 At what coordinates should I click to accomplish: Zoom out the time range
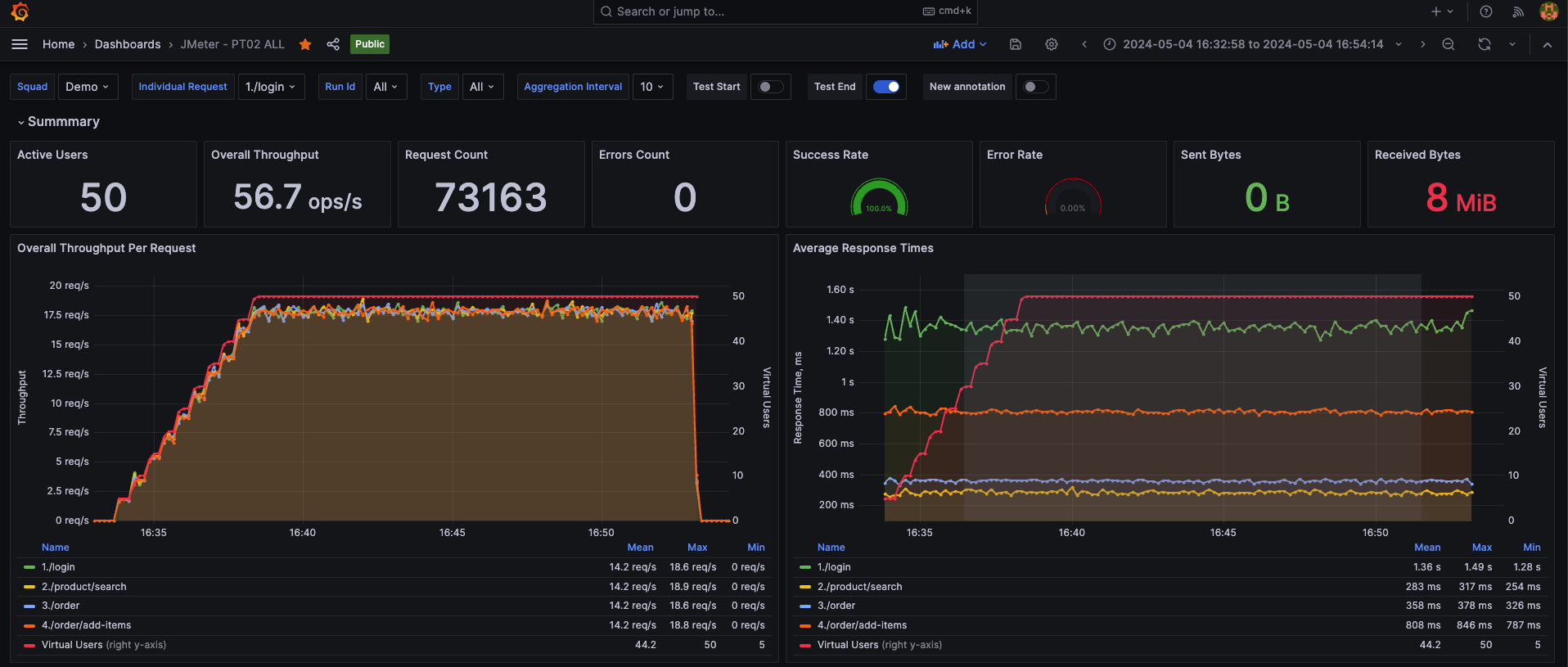click(1449, 44)
